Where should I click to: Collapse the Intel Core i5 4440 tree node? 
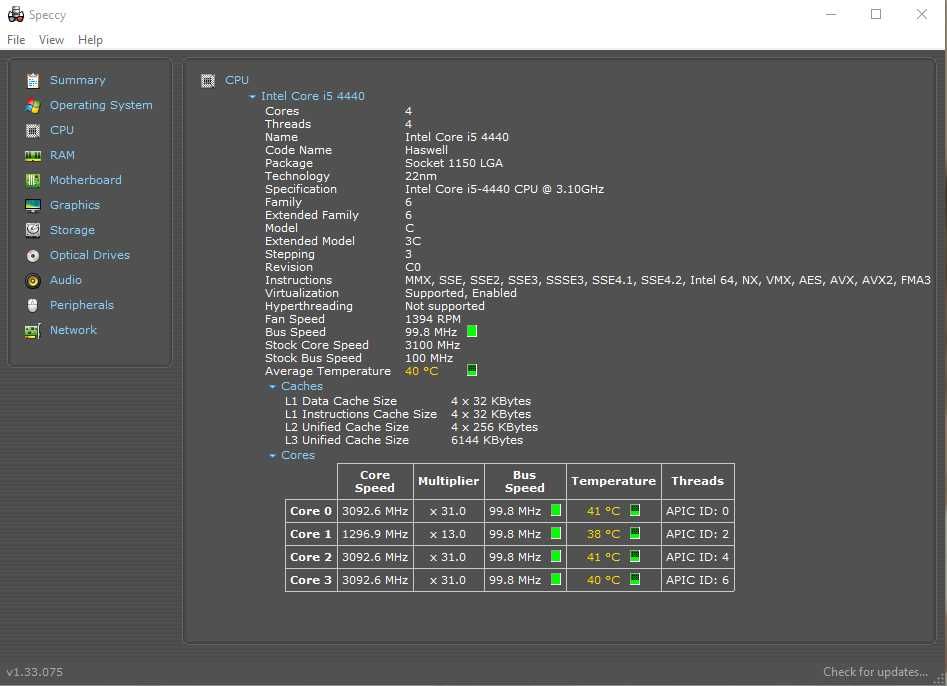252,97
